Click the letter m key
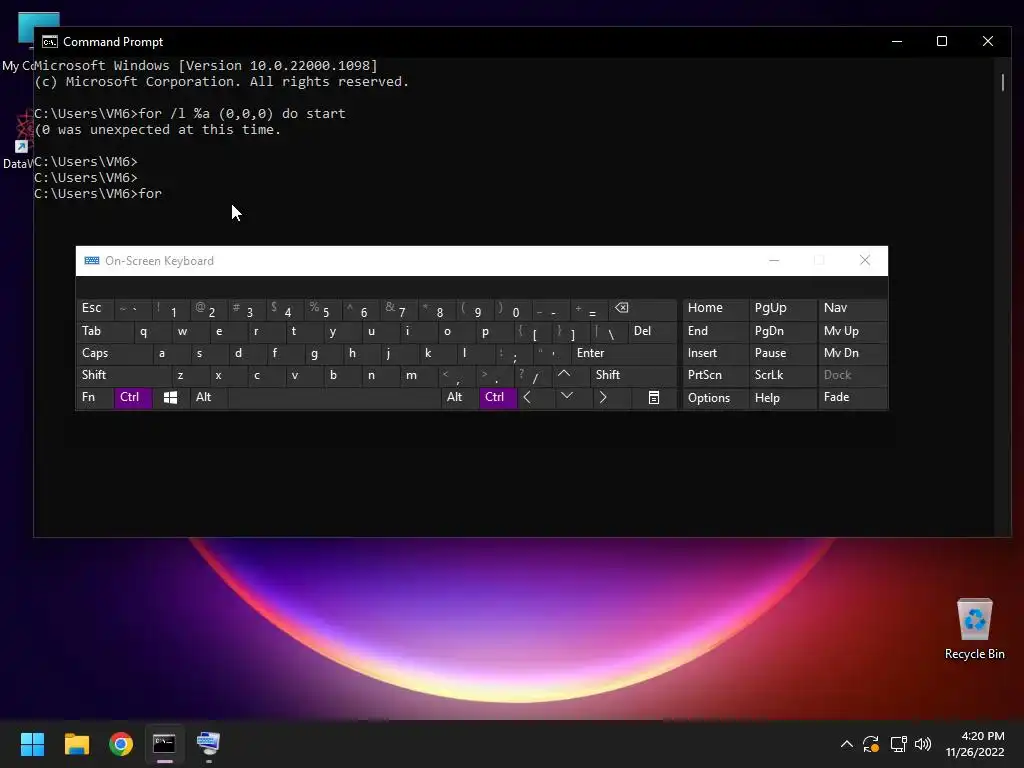Image resolution: width=1024 pixels, height=768 pixels. coord(417,375)
